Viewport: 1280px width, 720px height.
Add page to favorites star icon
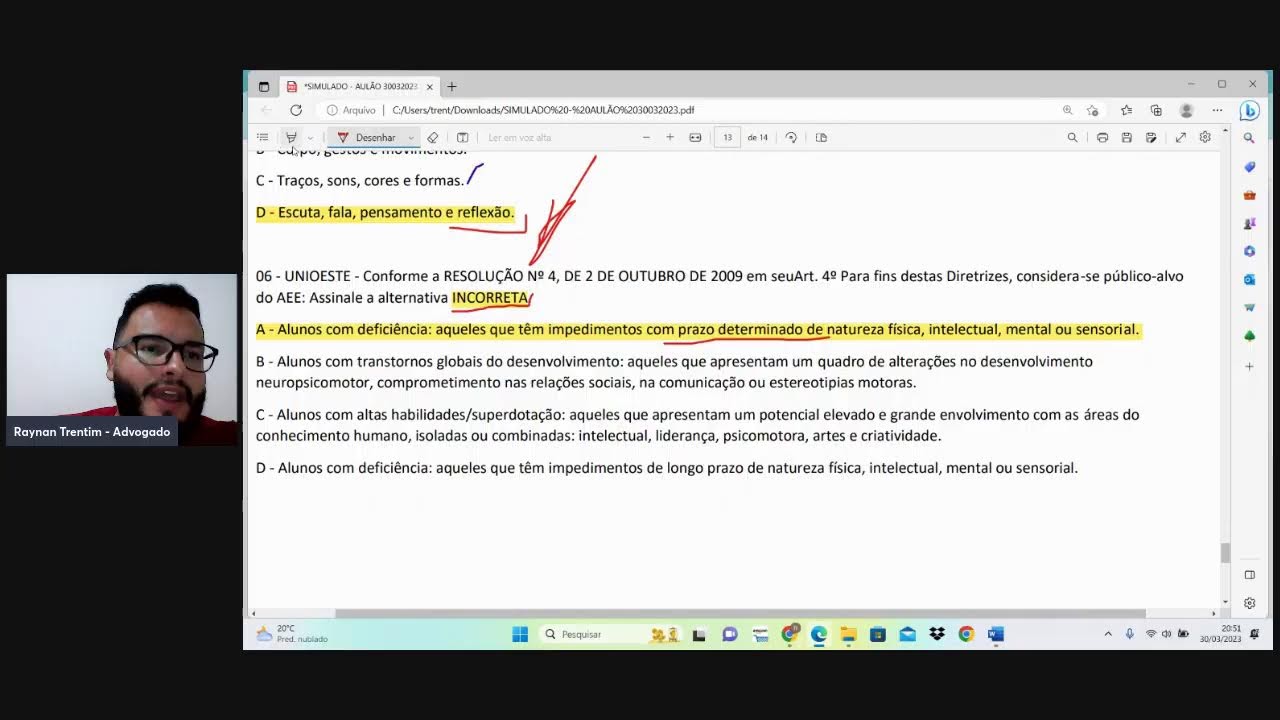(1092, 110)
